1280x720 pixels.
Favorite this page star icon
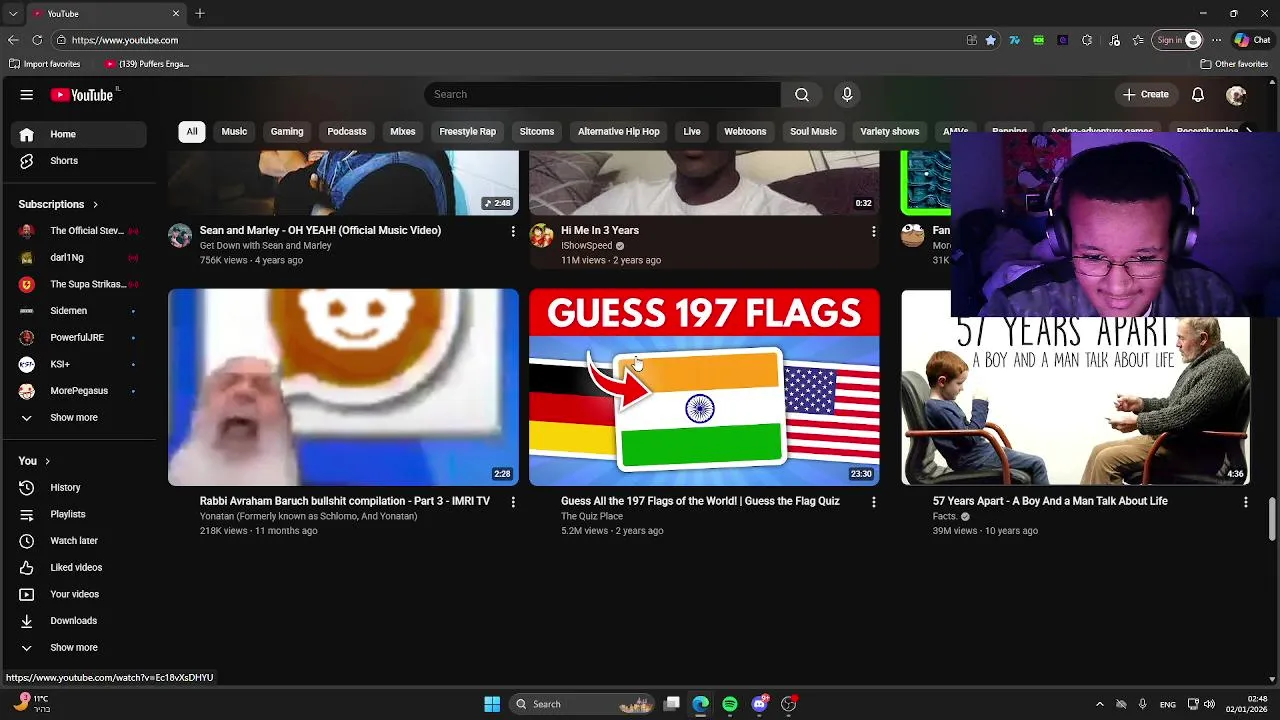click(991, 40)
